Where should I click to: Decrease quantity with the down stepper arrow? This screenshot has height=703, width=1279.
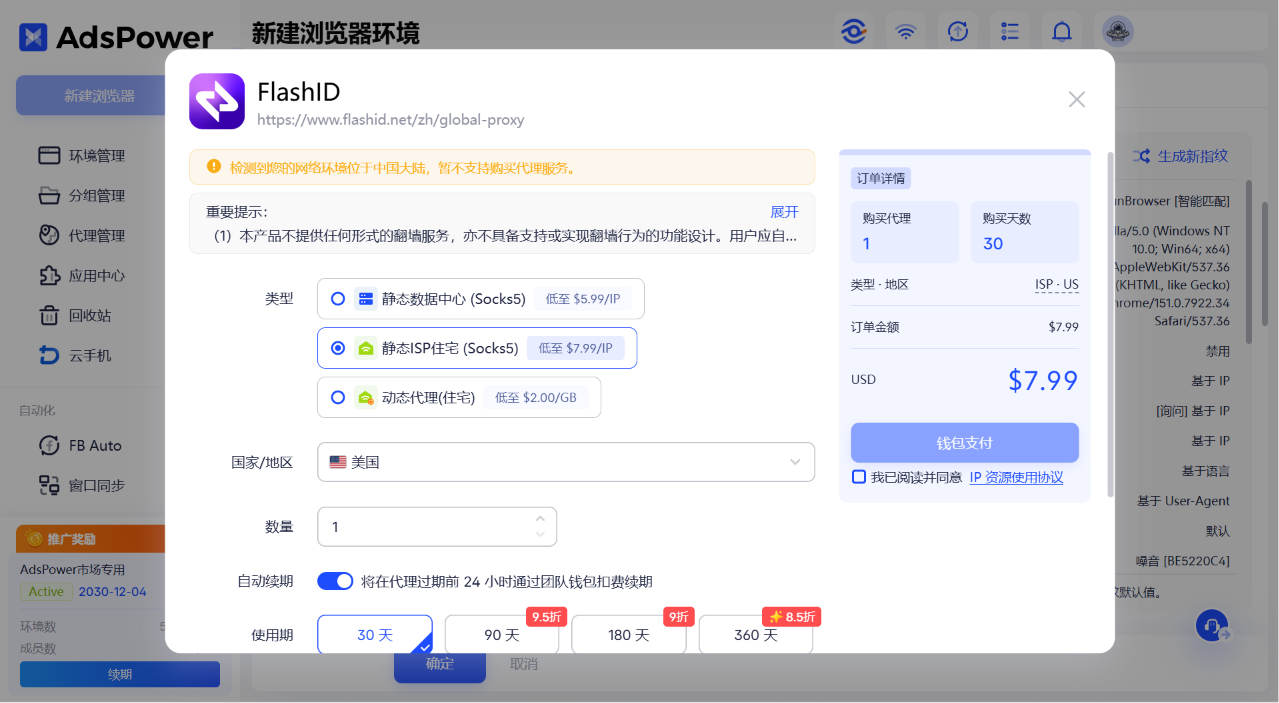(x=540, y=535)
